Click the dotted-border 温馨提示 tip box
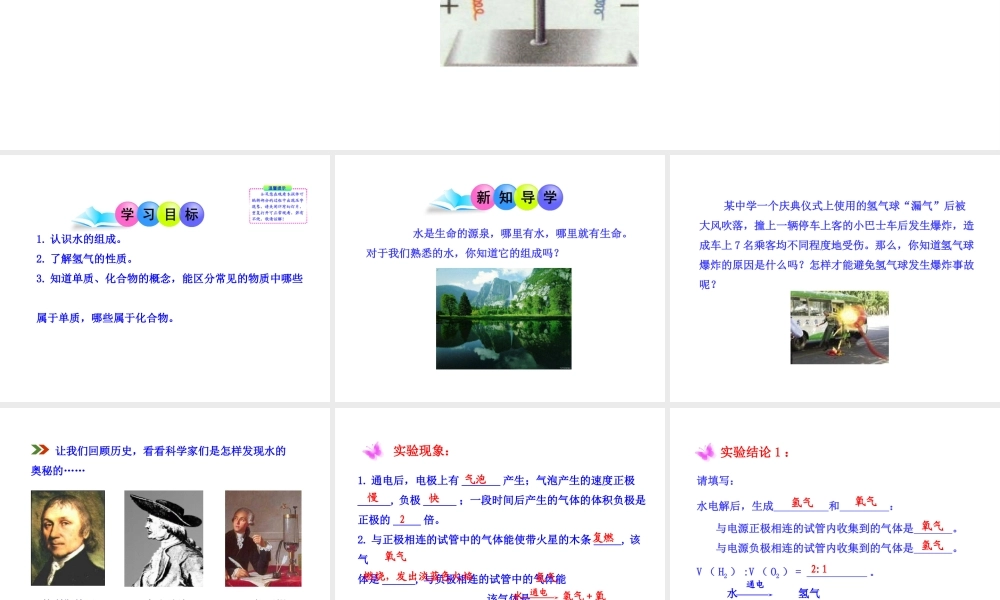This screenshot has width=1000, height=600. pyautogui.click(x=278, y=205)
